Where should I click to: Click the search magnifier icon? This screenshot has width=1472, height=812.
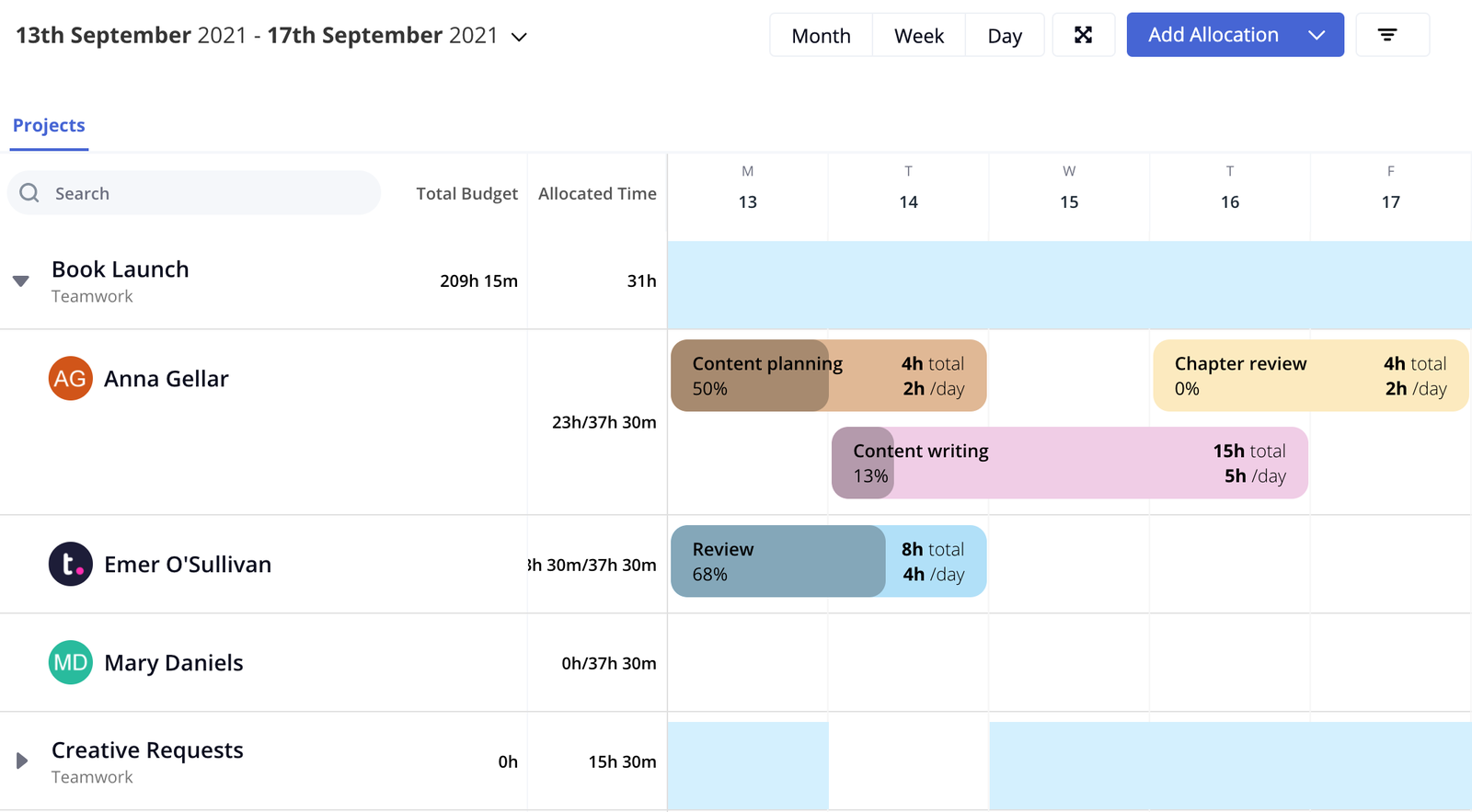(x=29, y=192)
